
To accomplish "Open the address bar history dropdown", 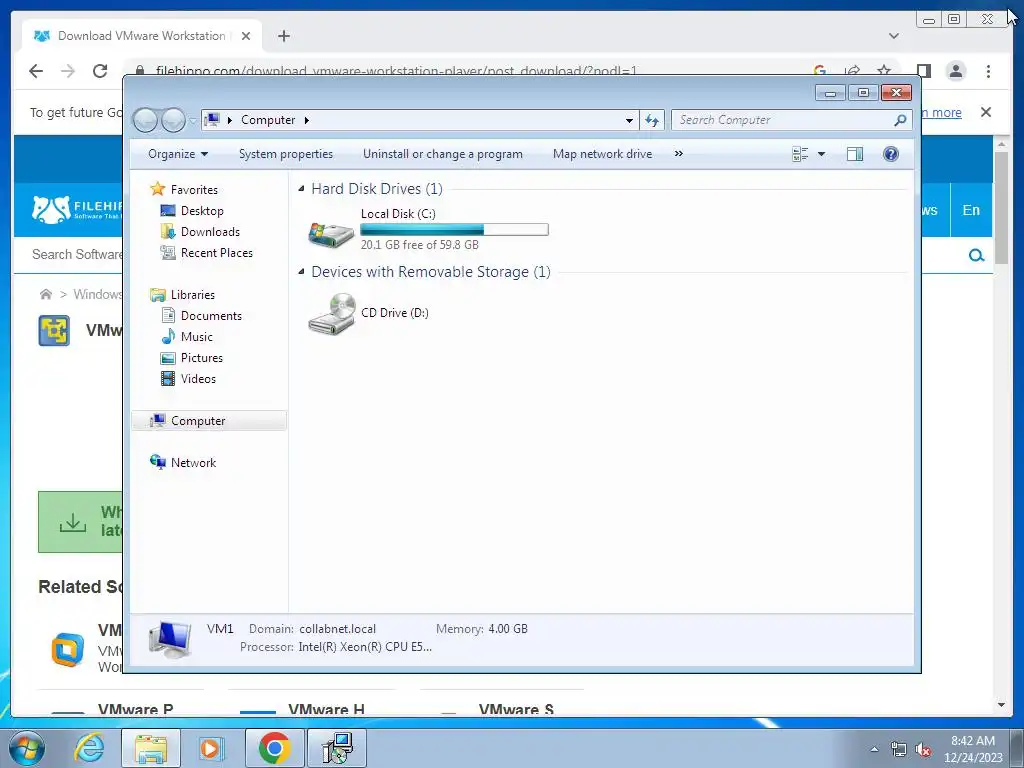I will [x=629, y=120].
